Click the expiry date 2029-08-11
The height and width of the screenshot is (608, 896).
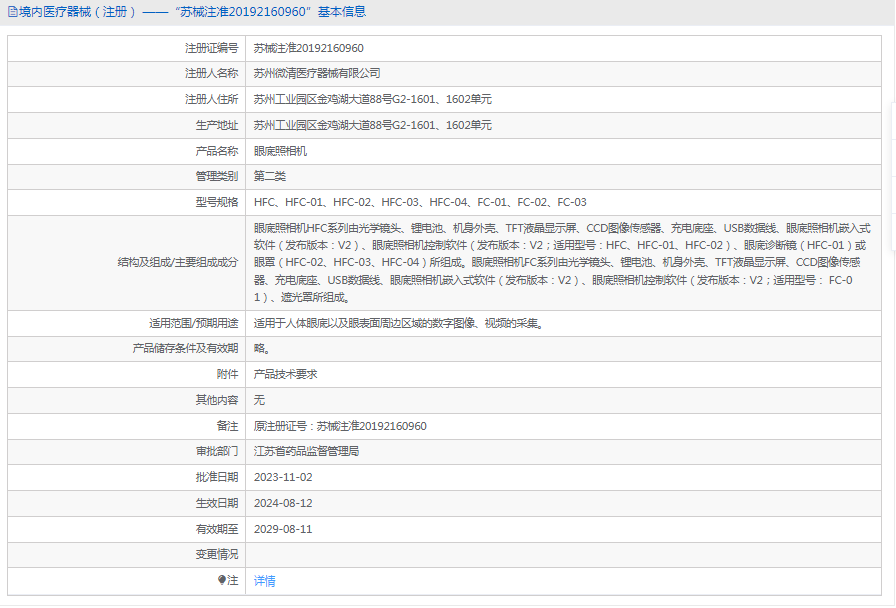pyautogui.click(x=283, y=529)
